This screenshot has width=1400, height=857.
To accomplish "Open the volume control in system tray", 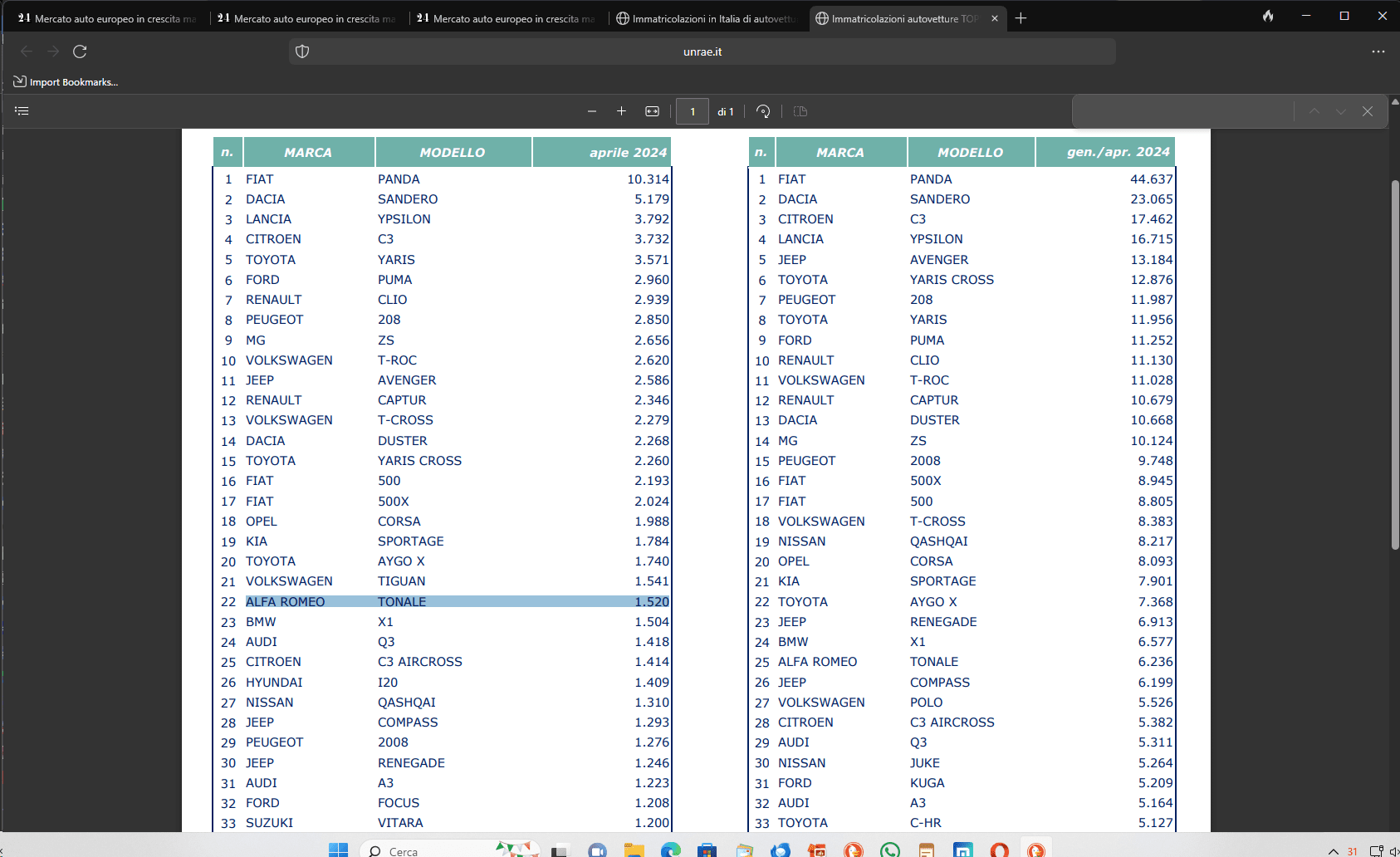I will click(x=1394, y=851).
